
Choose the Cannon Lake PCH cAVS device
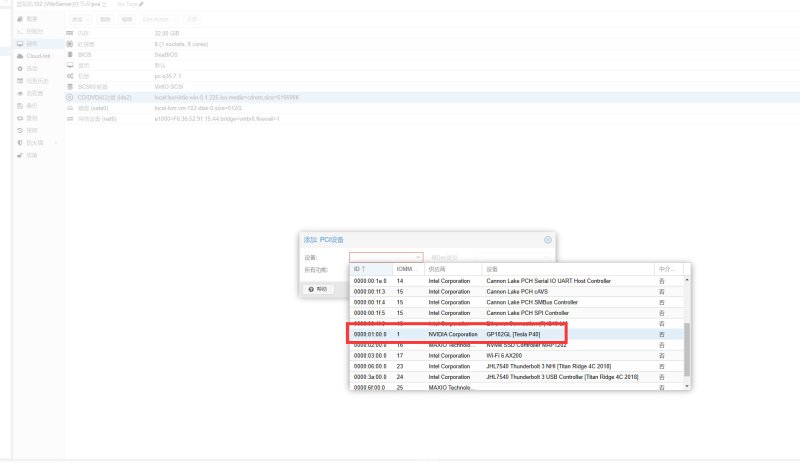516,292
